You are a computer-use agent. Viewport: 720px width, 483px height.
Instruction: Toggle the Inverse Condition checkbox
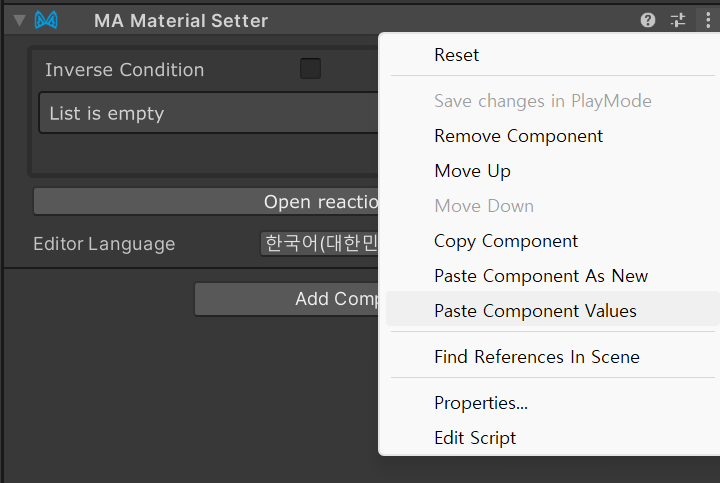(x=310, y=68)
